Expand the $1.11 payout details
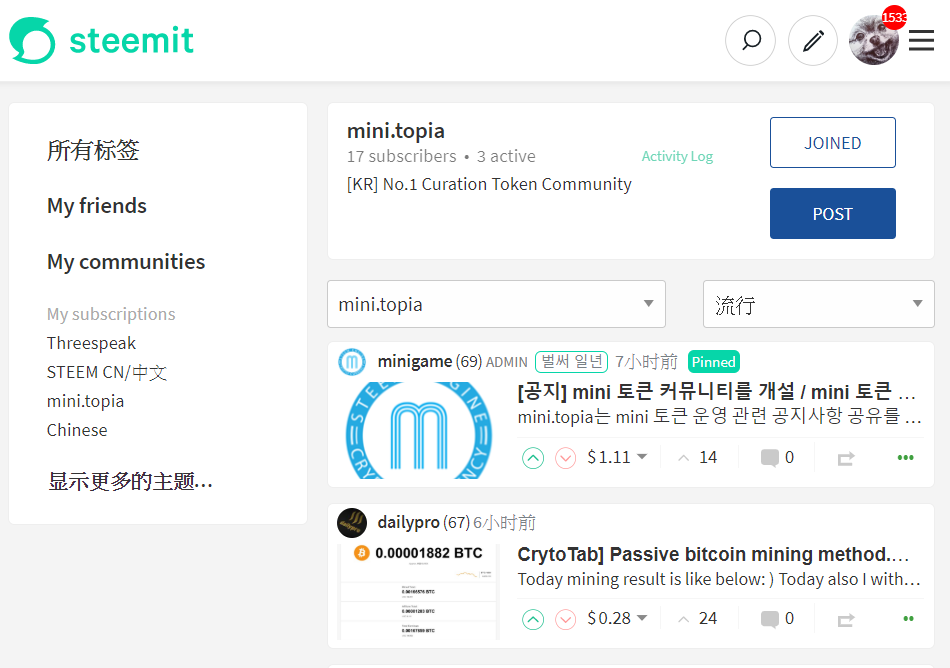Viewport: 950px width, 668px height. pos(617,457)
